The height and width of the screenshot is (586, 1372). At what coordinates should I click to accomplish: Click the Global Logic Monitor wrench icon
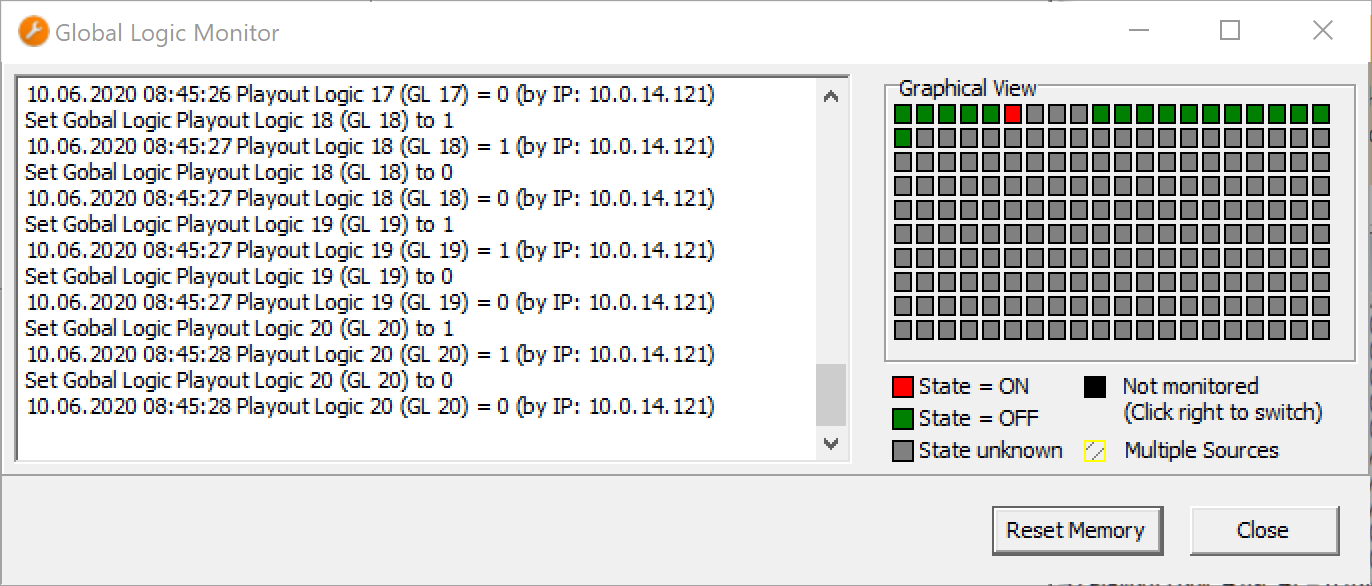(33, 32)
